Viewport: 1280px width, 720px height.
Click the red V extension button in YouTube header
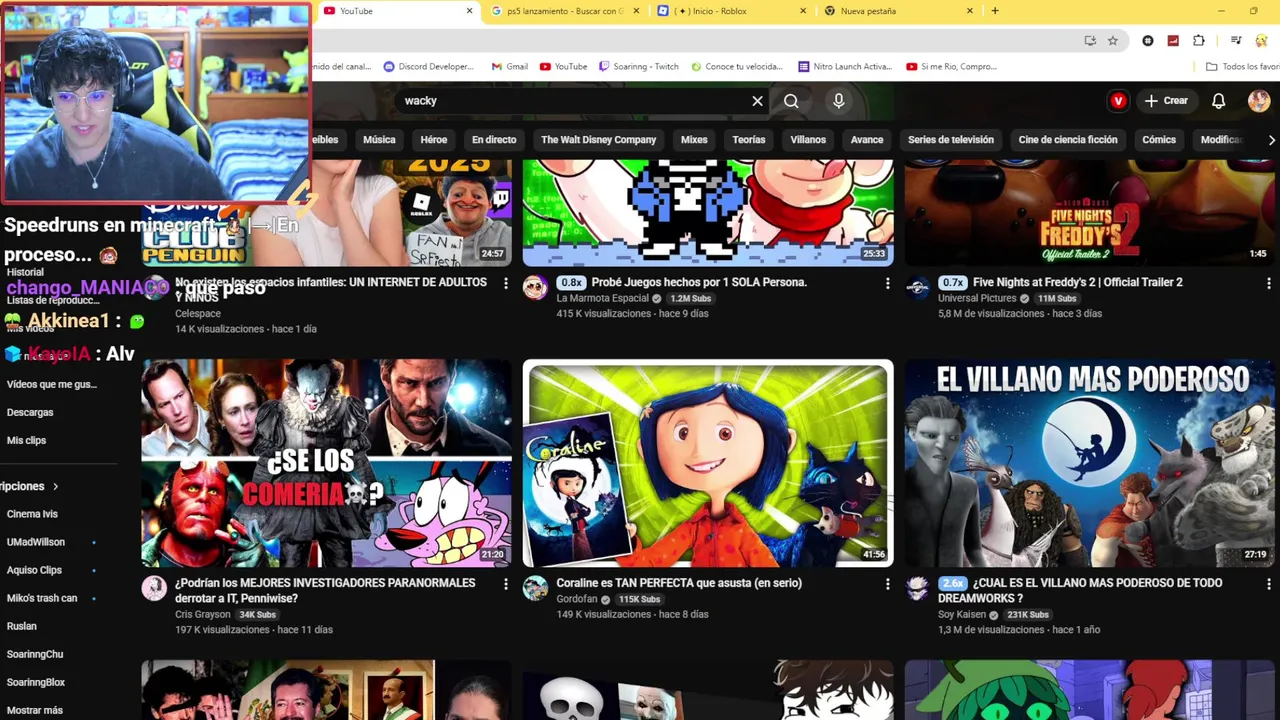coord(1118,101)
